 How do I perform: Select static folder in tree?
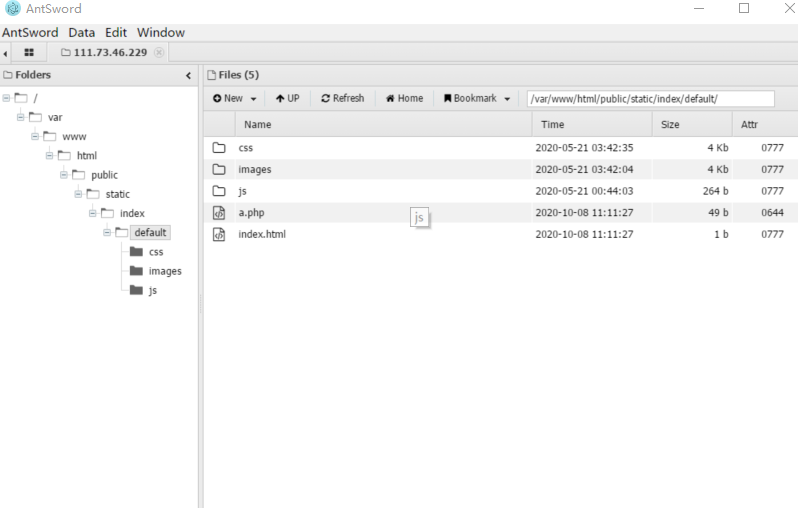click(118, 194)
